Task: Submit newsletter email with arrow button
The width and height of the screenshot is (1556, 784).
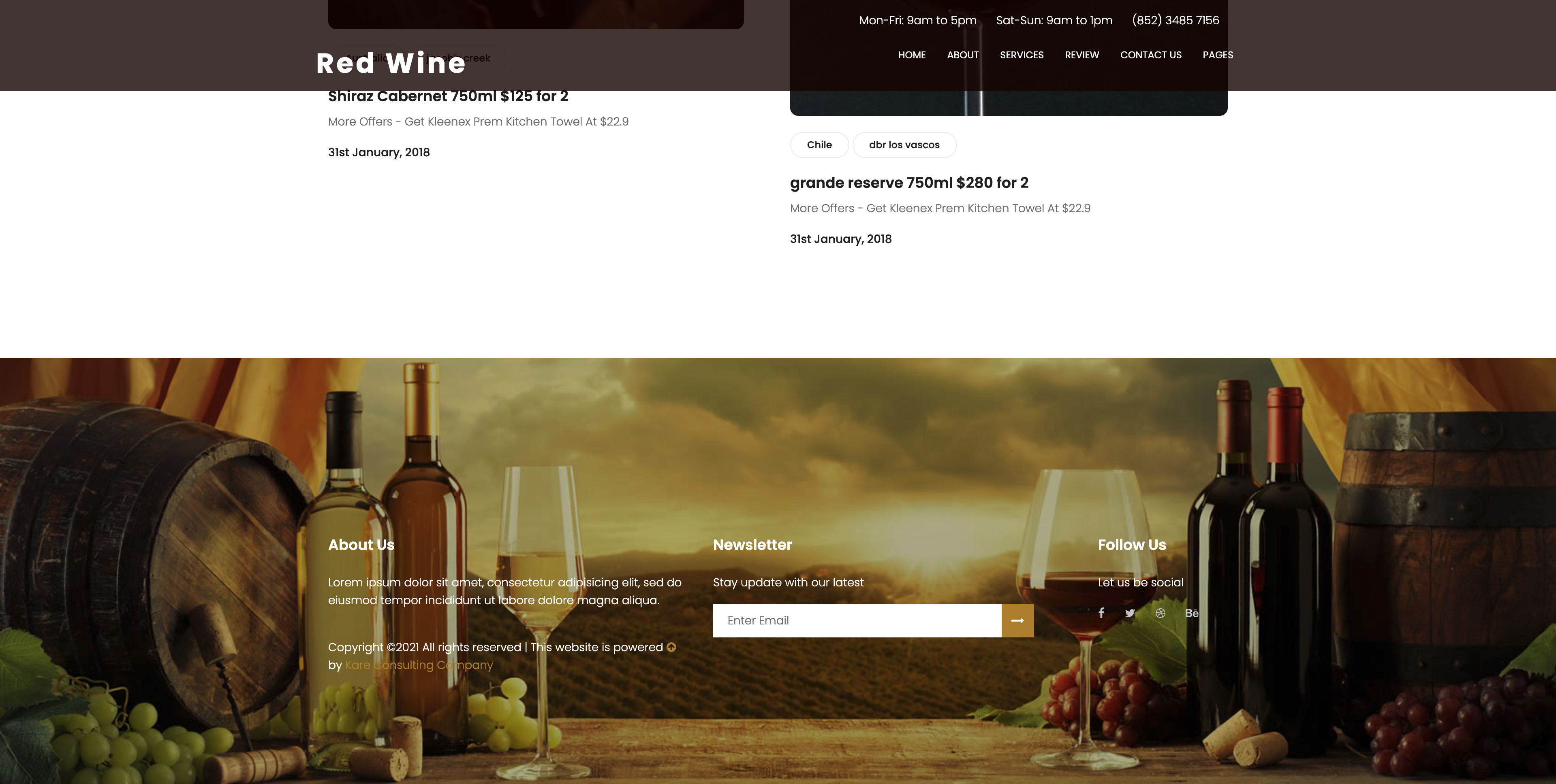Action: pos(1018,620)
